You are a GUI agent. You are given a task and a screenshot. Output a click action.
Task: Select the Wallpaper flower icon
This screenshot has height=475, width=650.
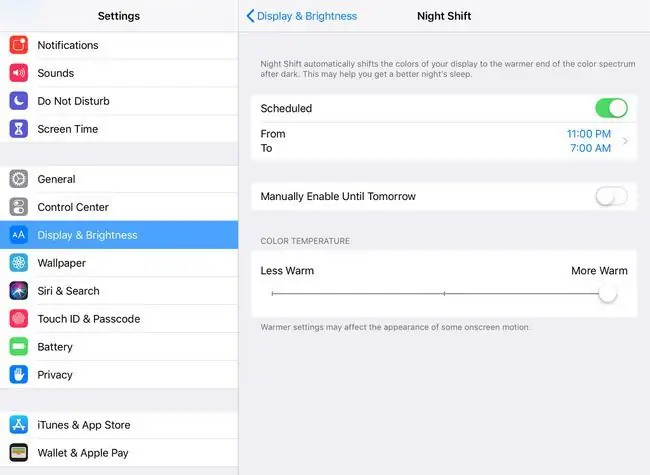coord(19,263)
